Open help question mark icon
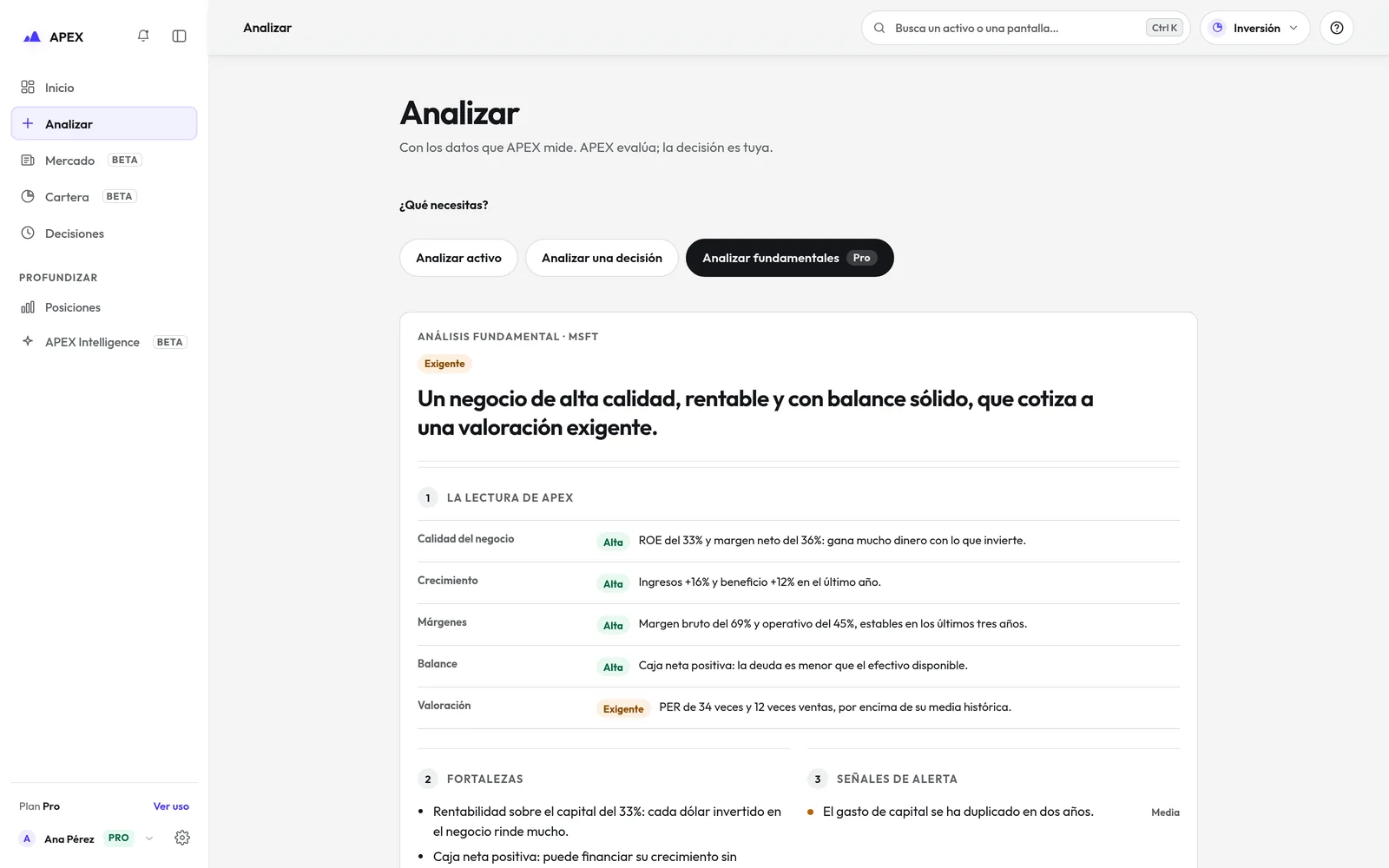 pyautogui.click(x=1337, y=28)
